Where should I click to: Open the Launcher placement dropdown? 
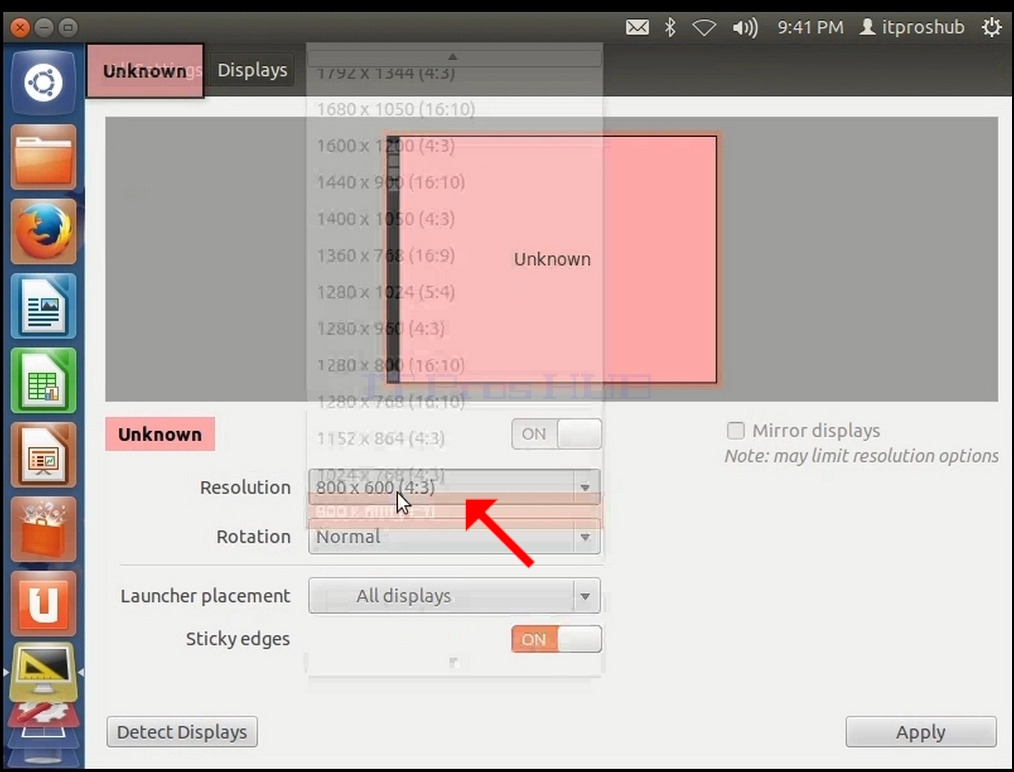[455, 595]
